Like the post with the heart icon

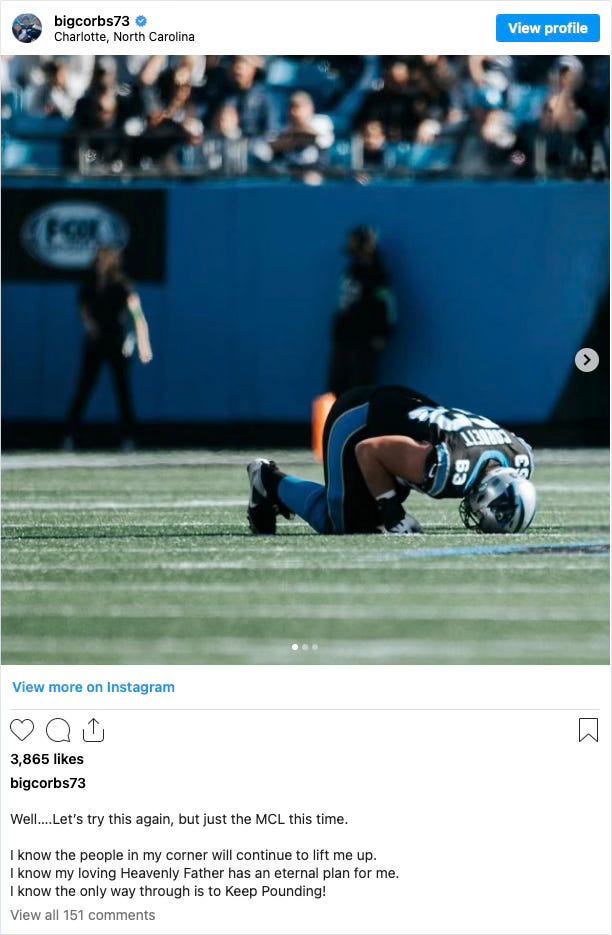click(x=22, y=730)
